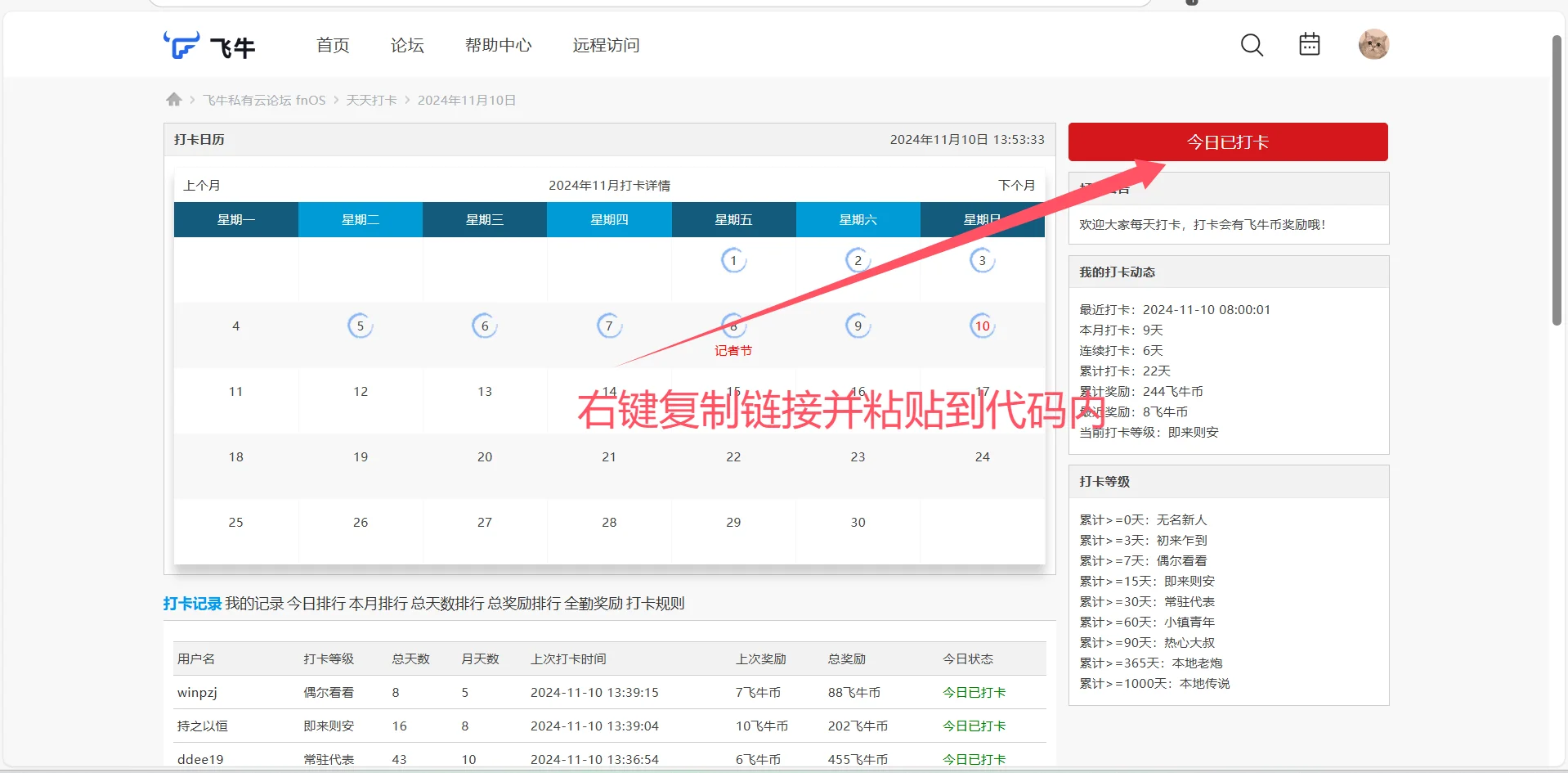Click calendar day 18

236,457
